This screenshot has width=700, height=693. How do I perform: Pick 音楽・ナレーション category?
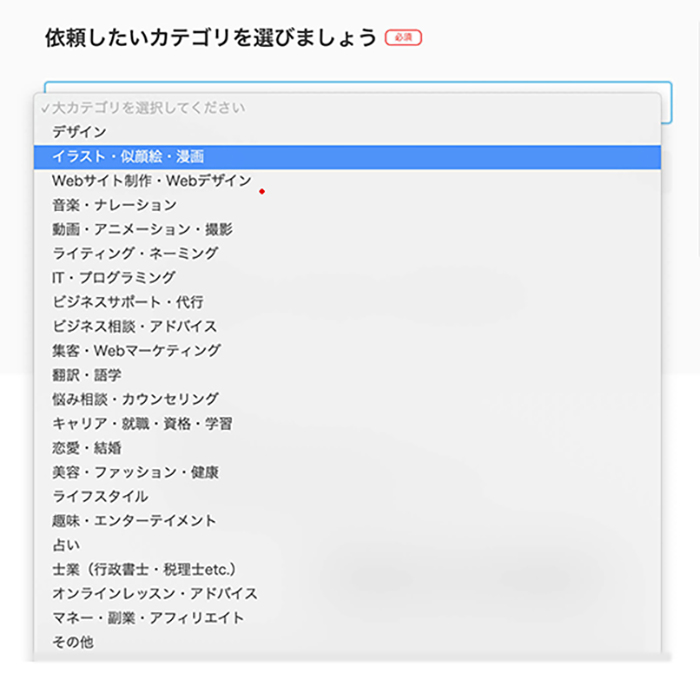point(347,205)
